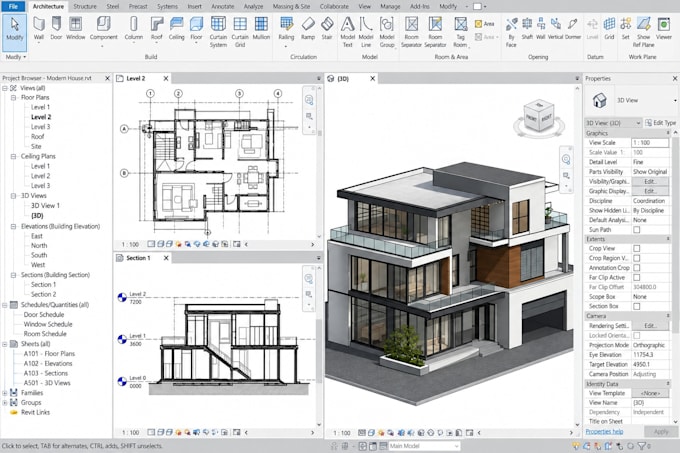The image size is (680, 453).
Task: Select the Railing tool
Action: [286, 29]
